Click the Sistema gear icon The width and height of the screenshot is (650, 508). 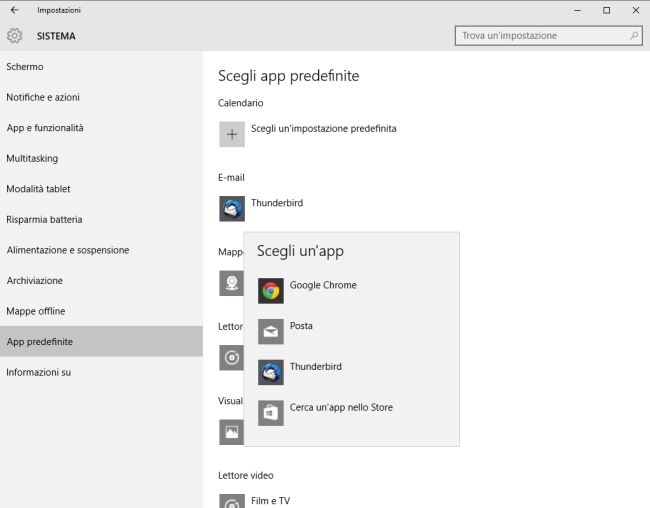[15, 36]
